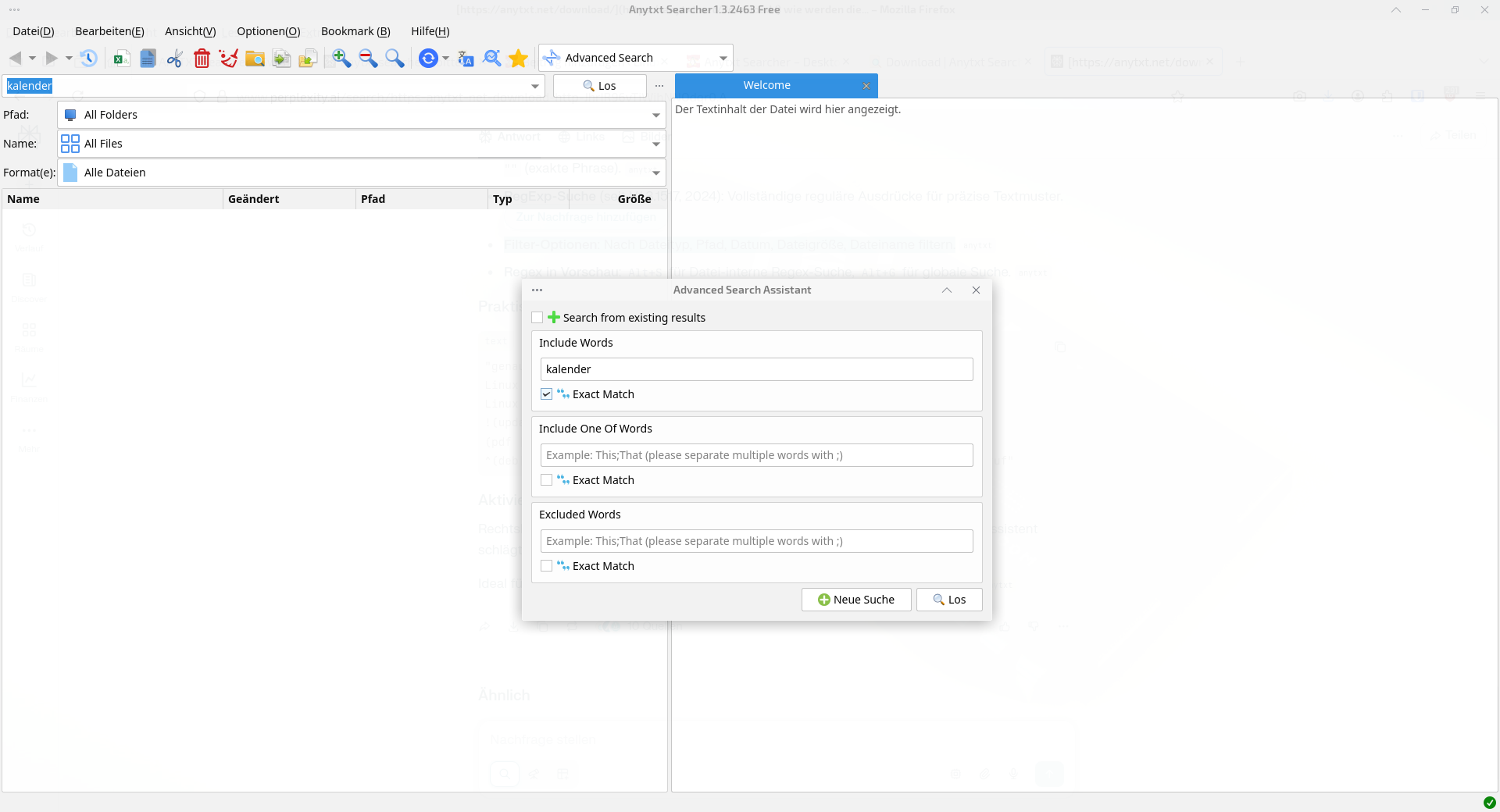The image size is (1500, 812).
Task: Click the Include One Of Words field
Action: [x=756, y=455]
